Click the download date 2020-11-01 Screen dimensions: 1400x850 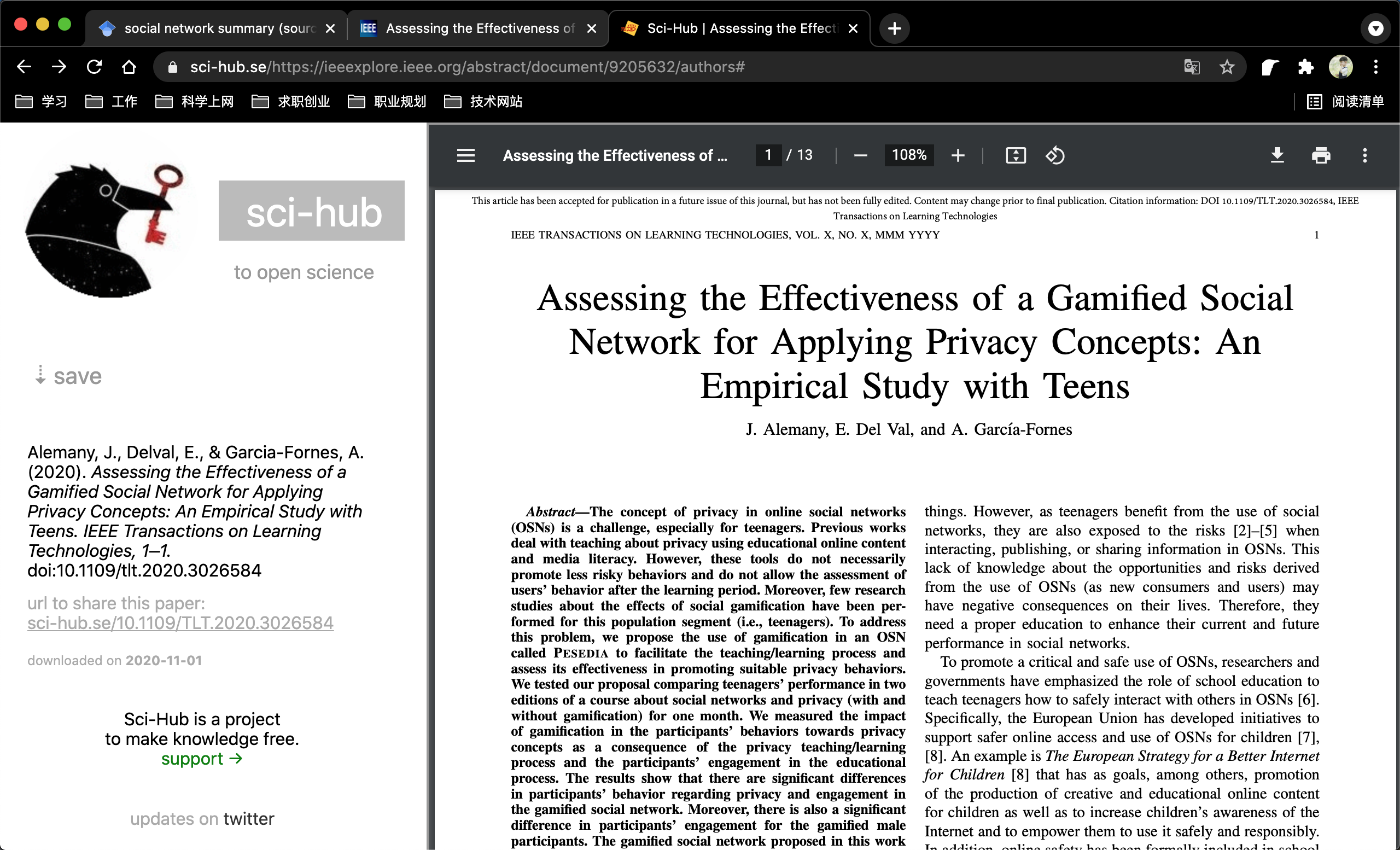pyautogui.click(x=164, y=661)
